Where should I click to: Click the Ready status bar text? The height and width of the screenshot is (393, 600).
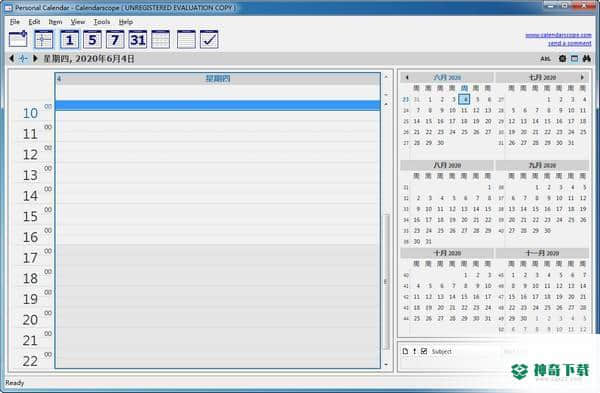point(15,383)
